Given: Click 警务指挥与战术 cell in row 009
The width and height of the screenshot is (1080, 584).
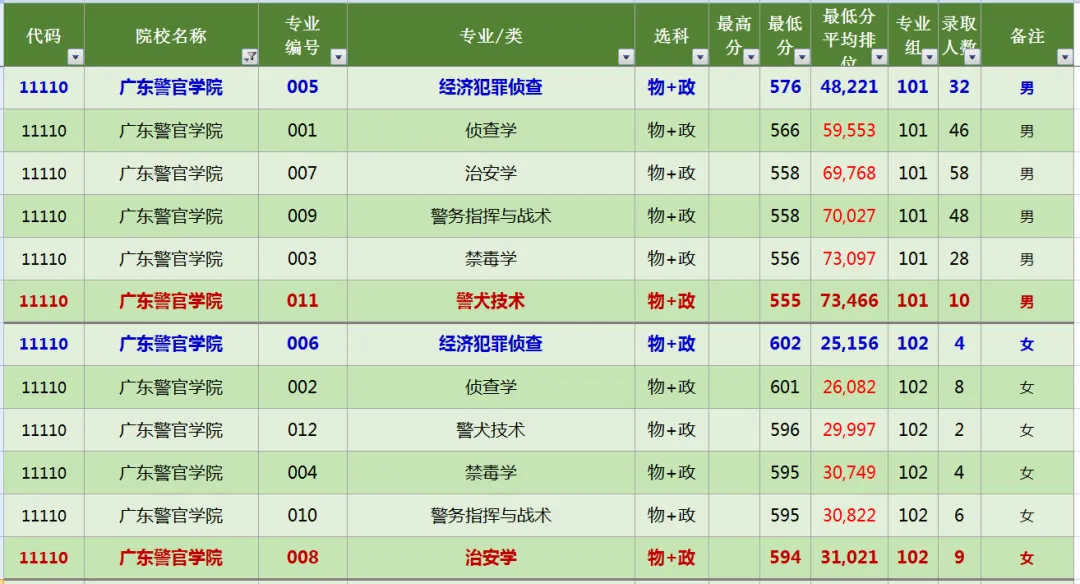Looking at the screenshot, I should coord(490,216).
